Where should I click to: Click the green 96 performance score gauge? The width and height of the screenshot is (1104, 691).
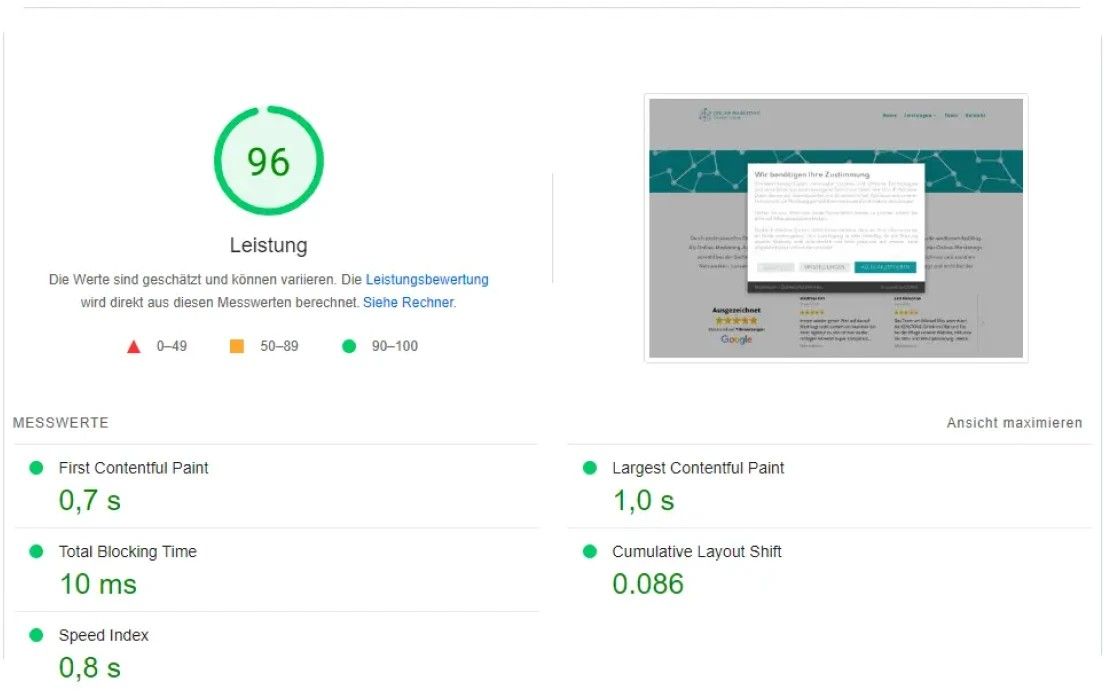pos(268,161)
